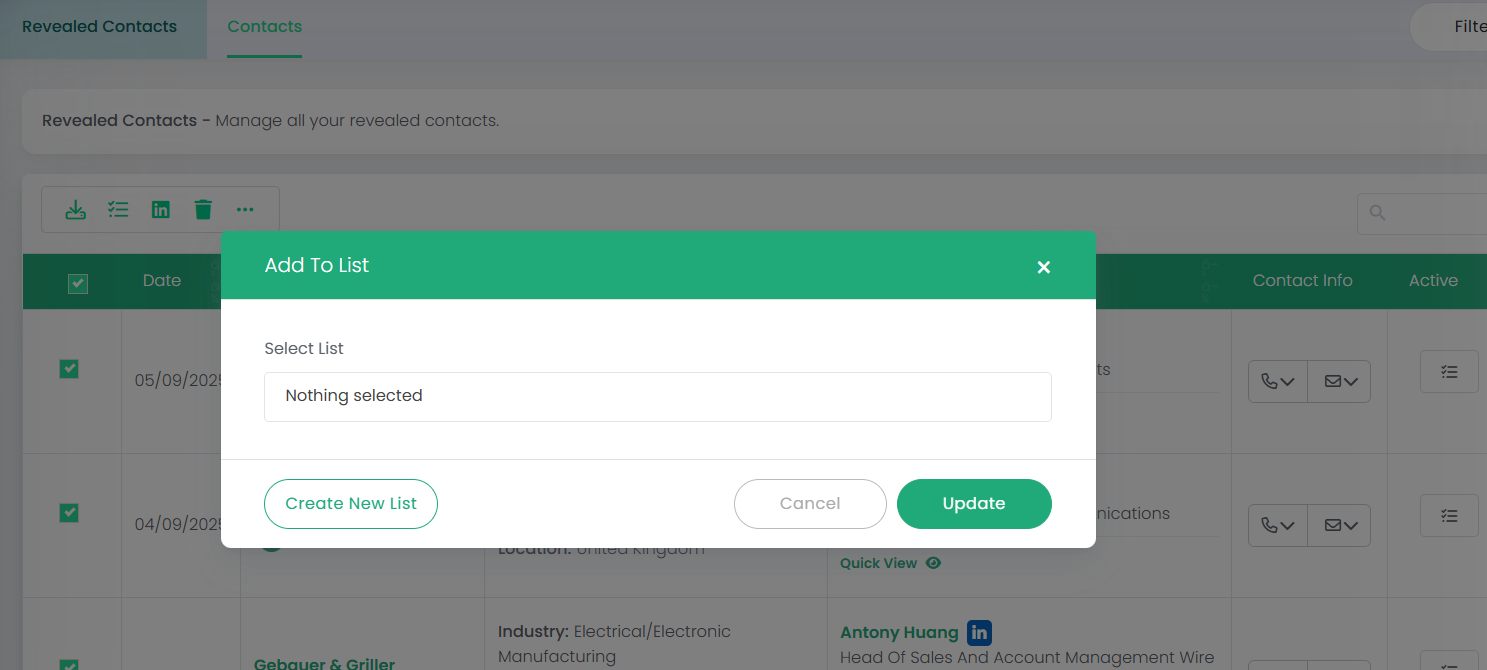
Task: Click the Create New List button
Action: click(x=350, y=504)
